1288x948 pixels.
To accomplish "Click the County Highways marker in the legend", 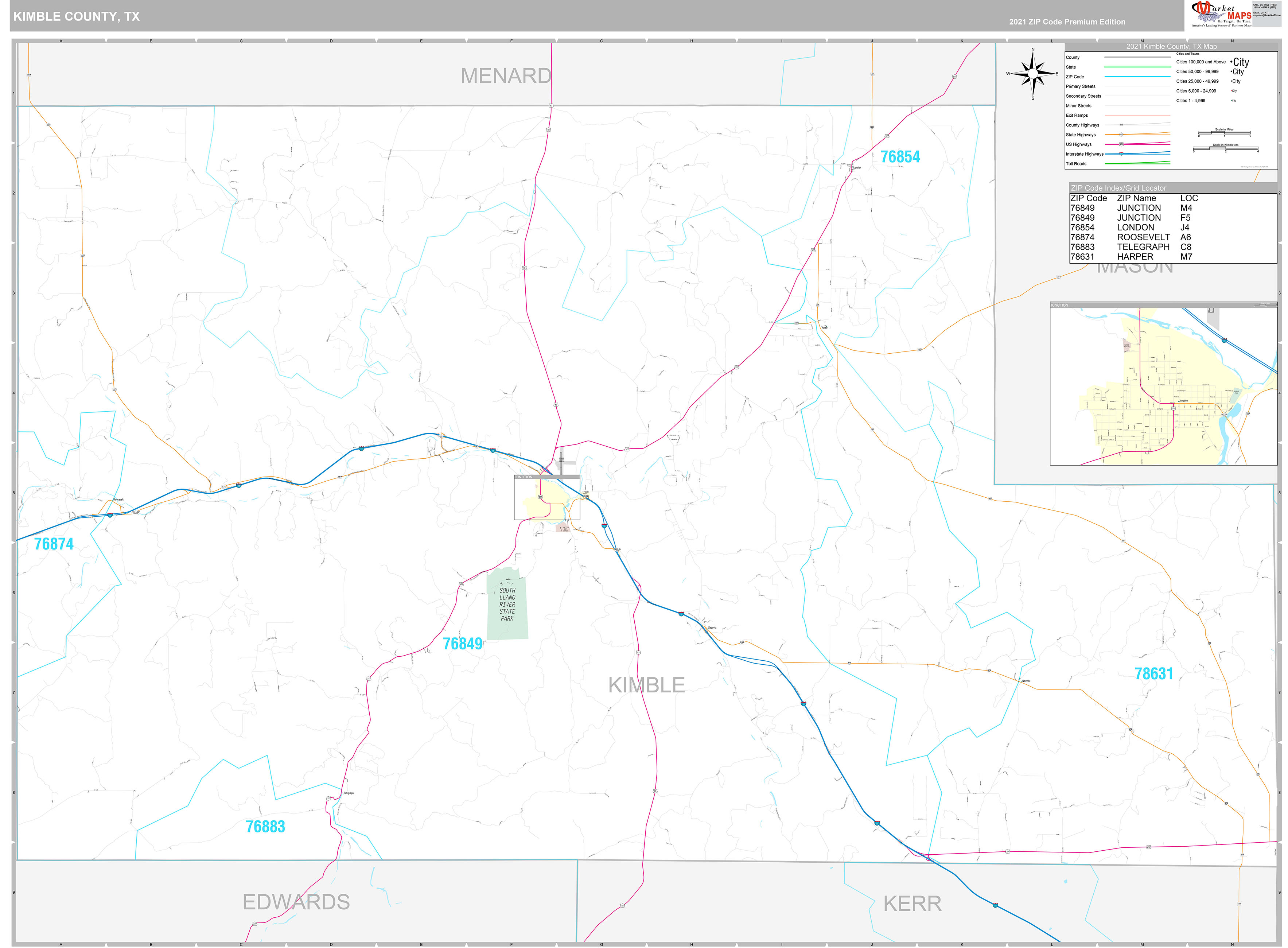I will [1122, 125].
